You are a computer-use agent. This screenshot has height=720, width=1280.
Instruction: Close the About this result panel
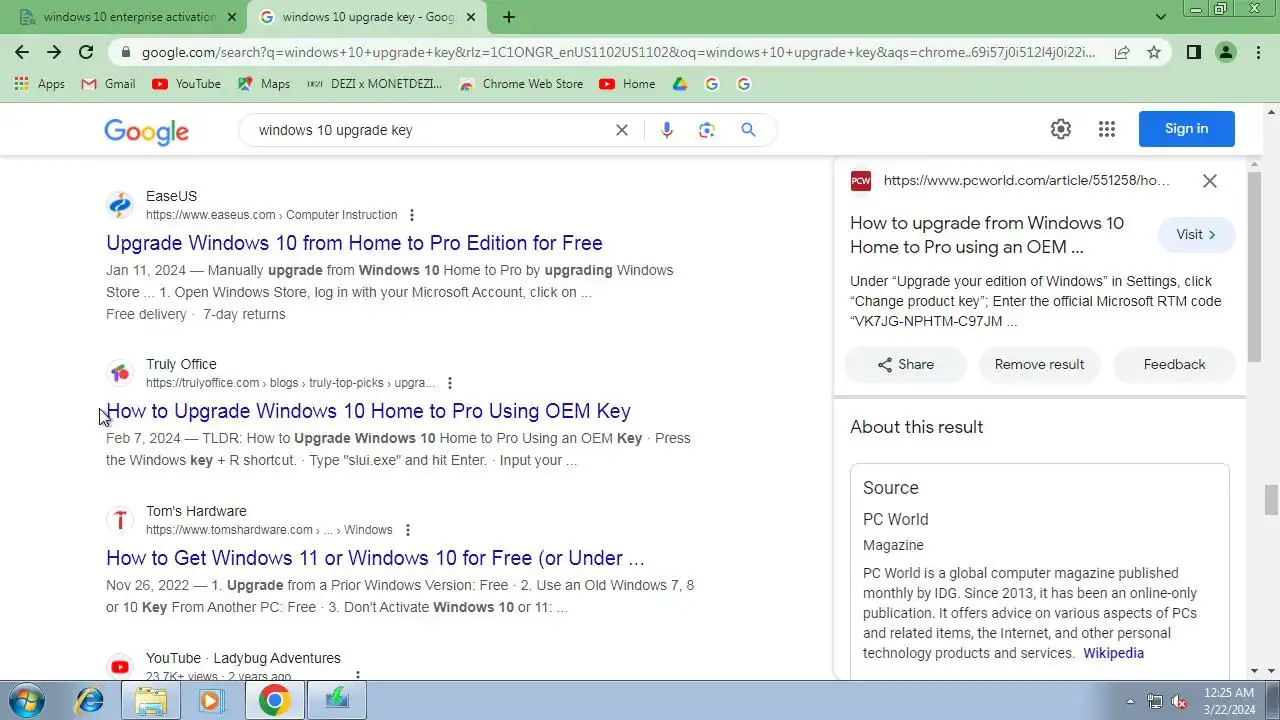[1210, 181]
